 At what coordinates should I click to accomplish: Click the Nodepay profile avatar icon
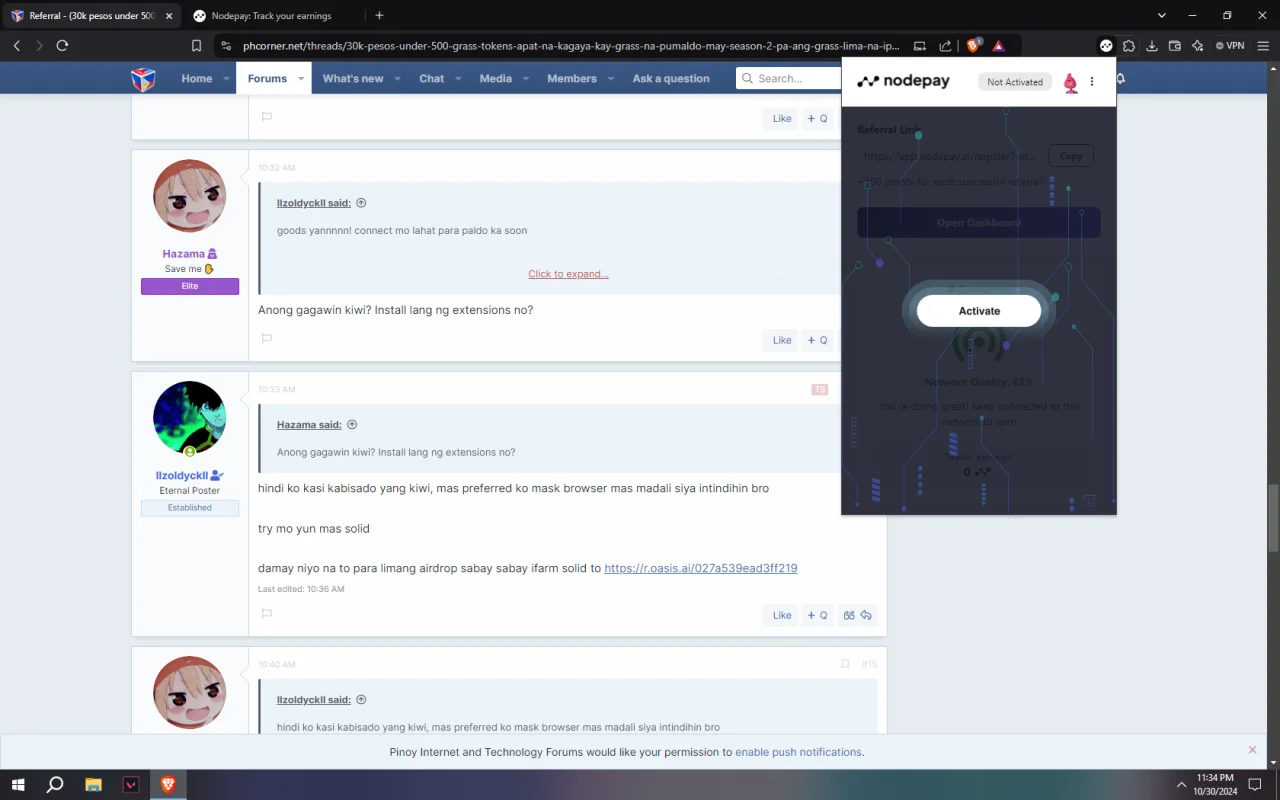point(1070,83)
